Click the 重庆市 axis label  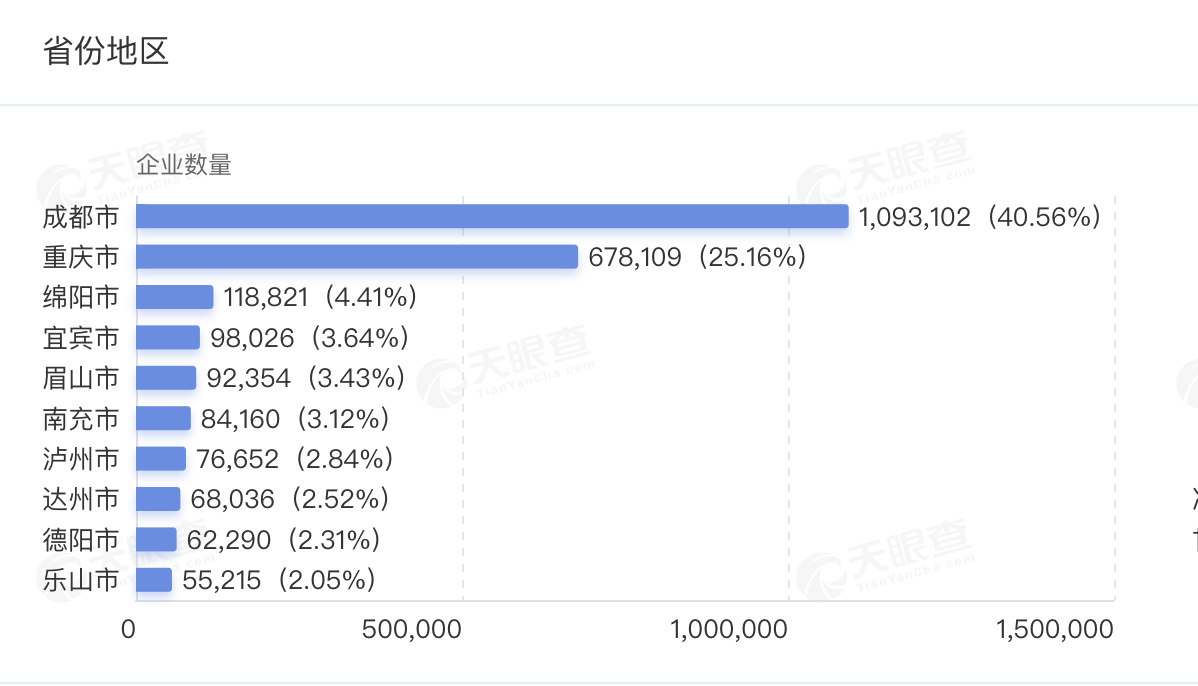[x=80, y=257]
